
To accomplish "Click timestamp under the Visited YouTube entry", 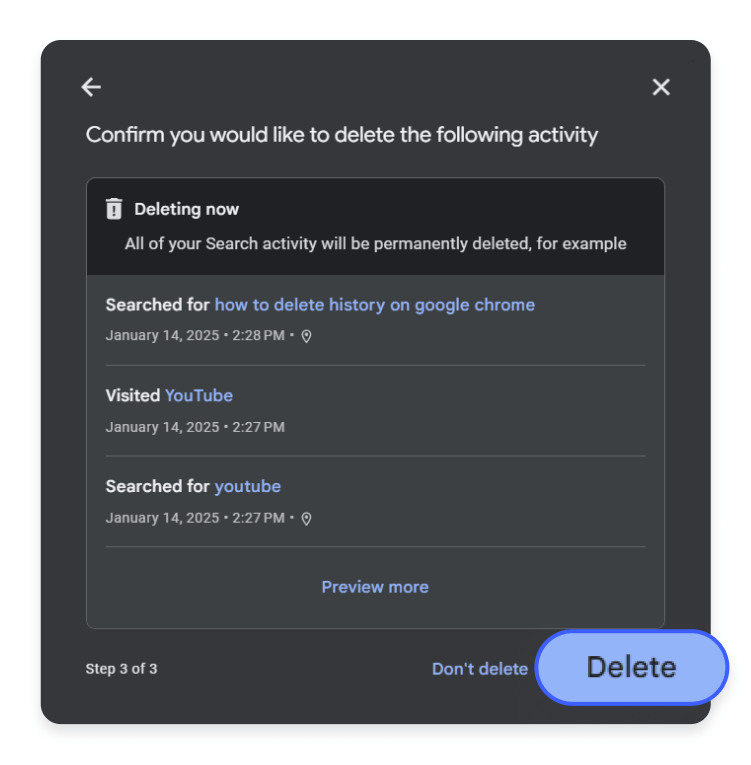I will pos(195,427).
